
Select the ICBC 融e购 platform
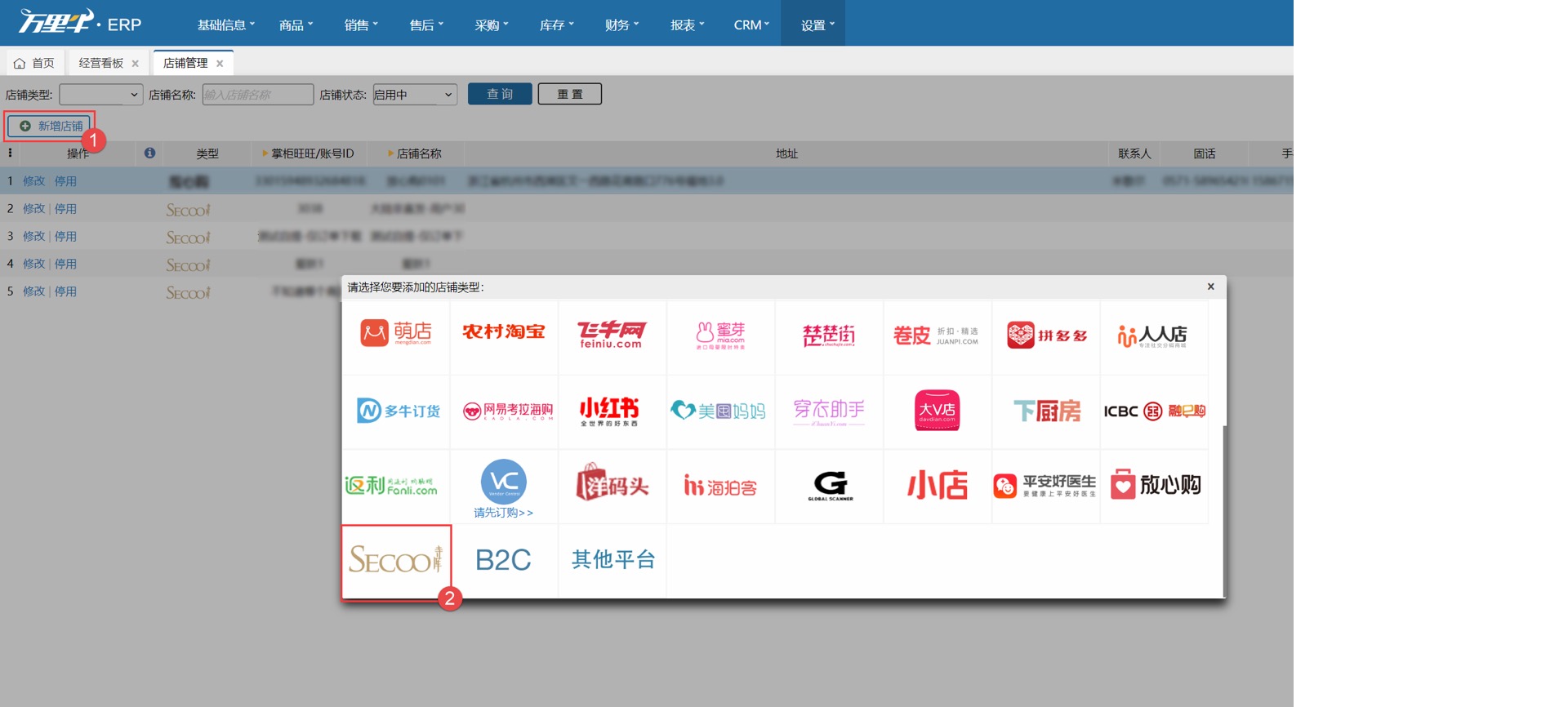tap(1154, 411)
